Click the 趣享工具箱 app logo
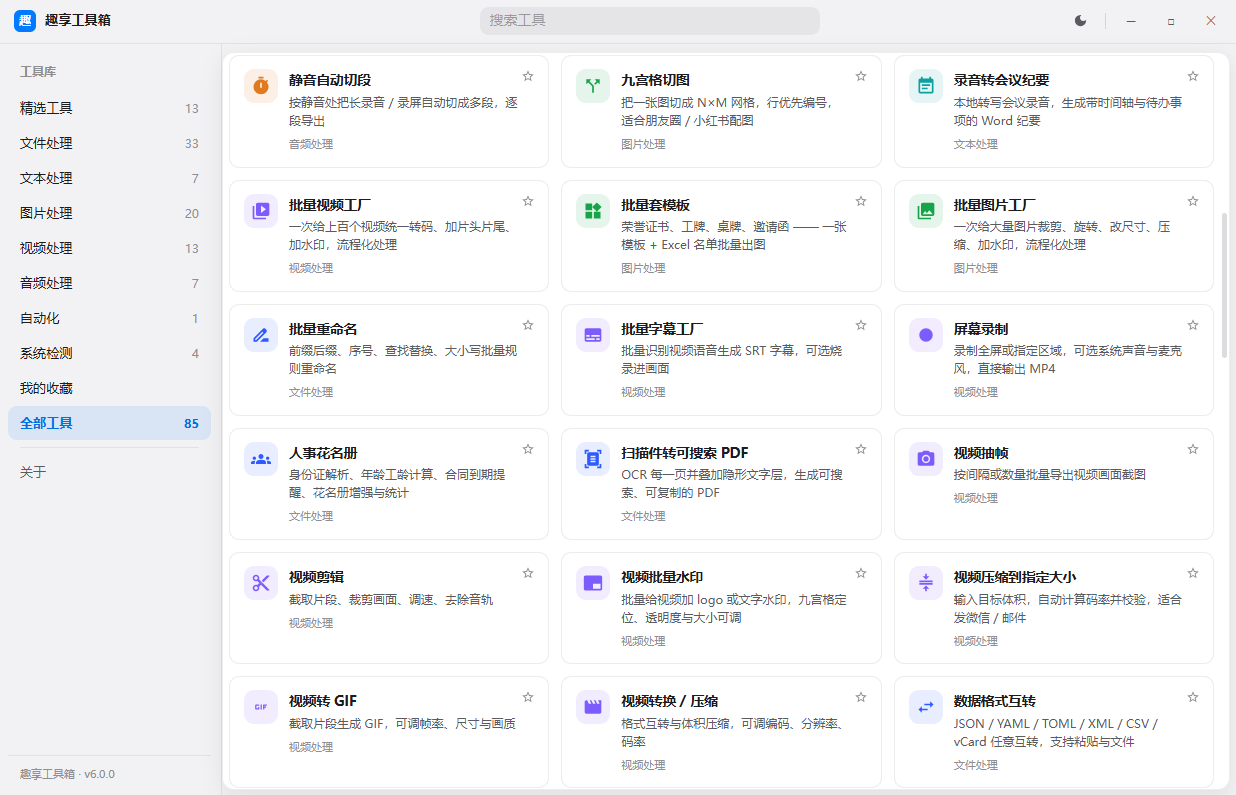This screenshot has width=1236, height=795. tap(25, 20)
